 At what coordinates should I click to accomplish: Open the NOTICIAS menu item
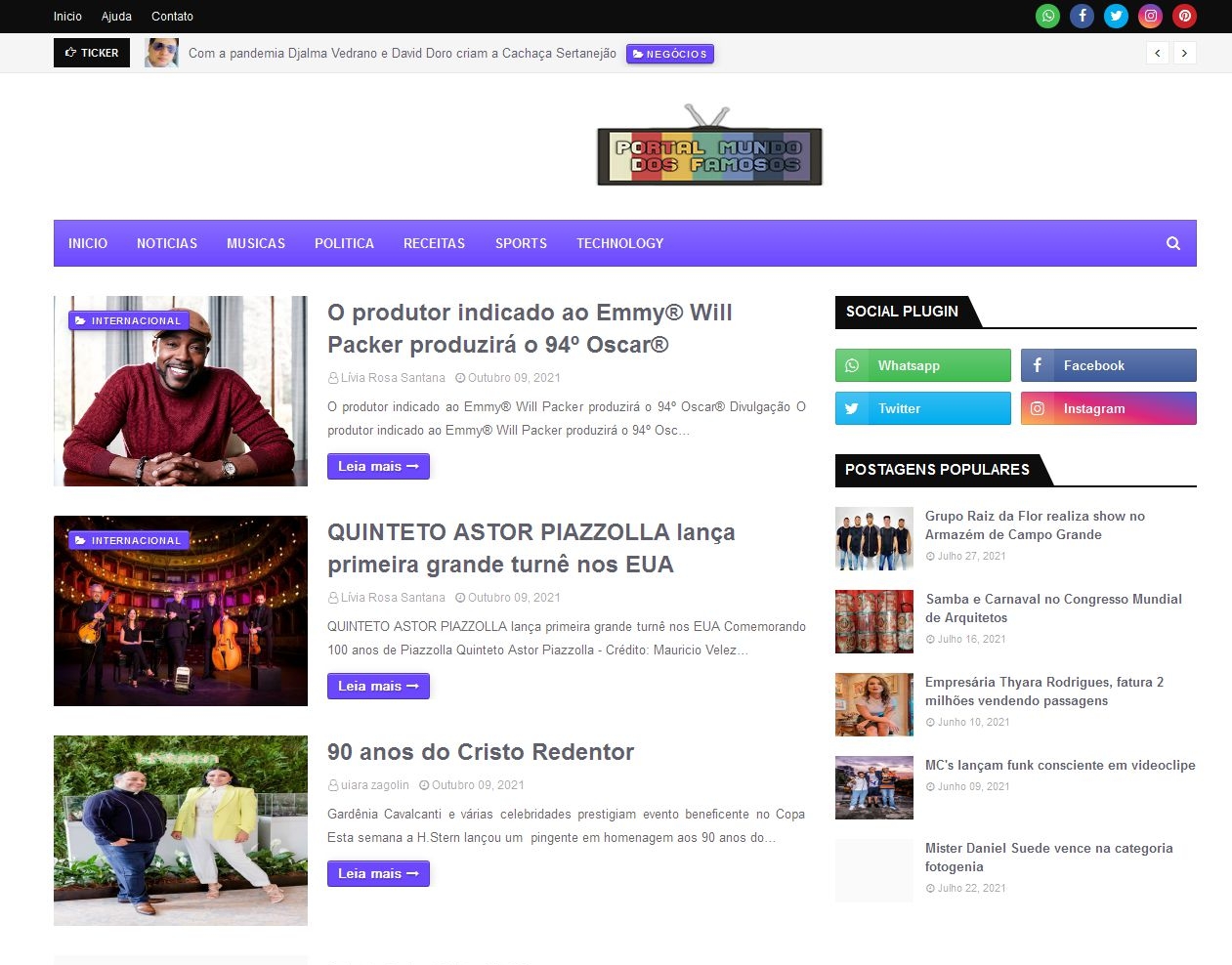[x=167, y=243]
